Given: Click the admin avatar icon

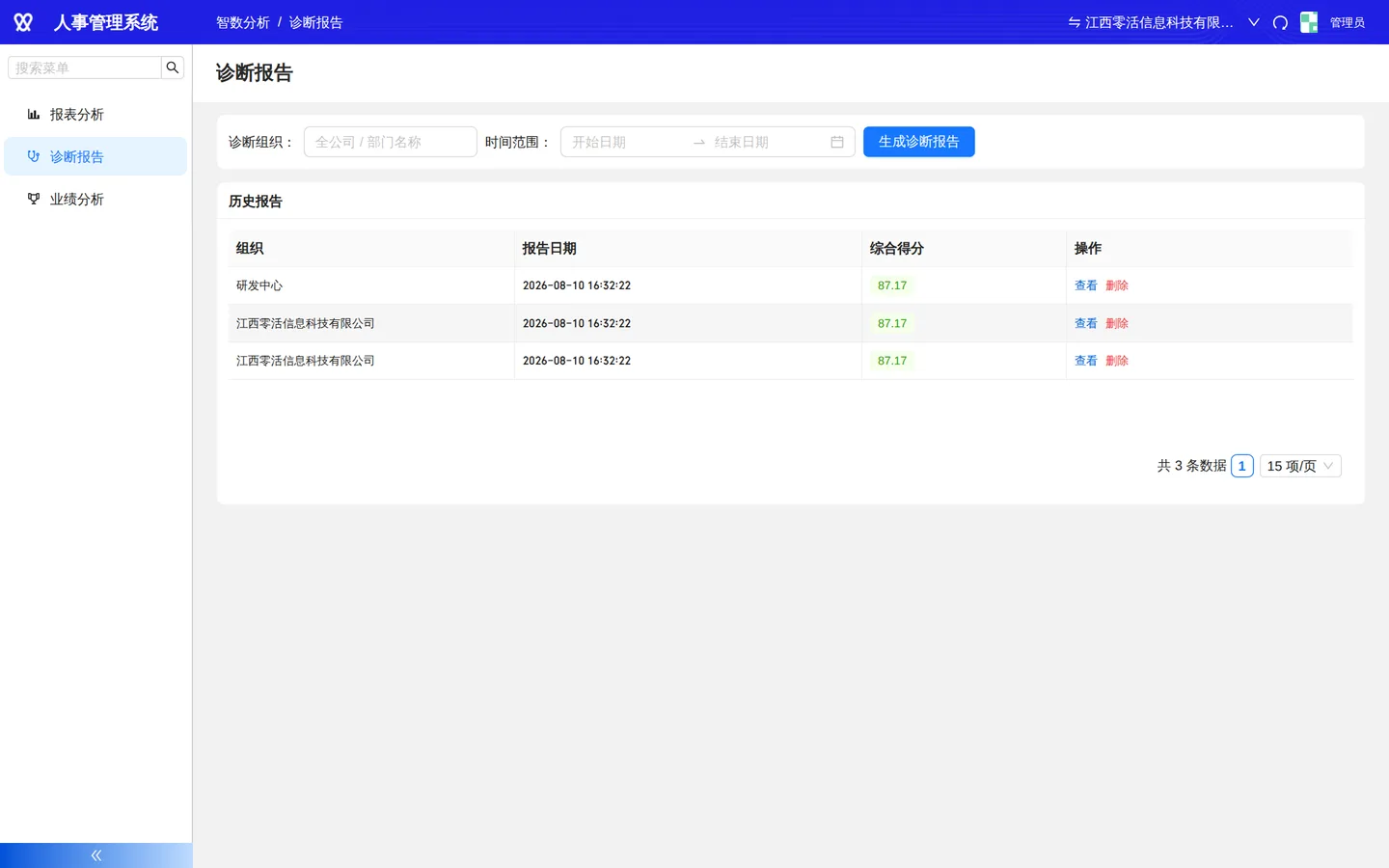Looking at the screenshot, I should [1309, 22].
